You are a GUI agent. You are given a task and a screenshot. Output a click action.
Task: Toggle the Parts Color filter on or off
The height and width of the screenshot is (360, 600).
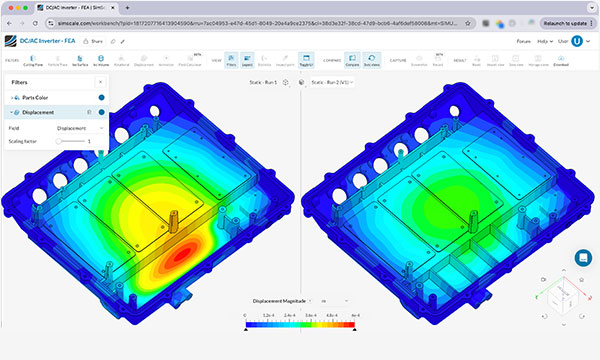tap(101, 98)
